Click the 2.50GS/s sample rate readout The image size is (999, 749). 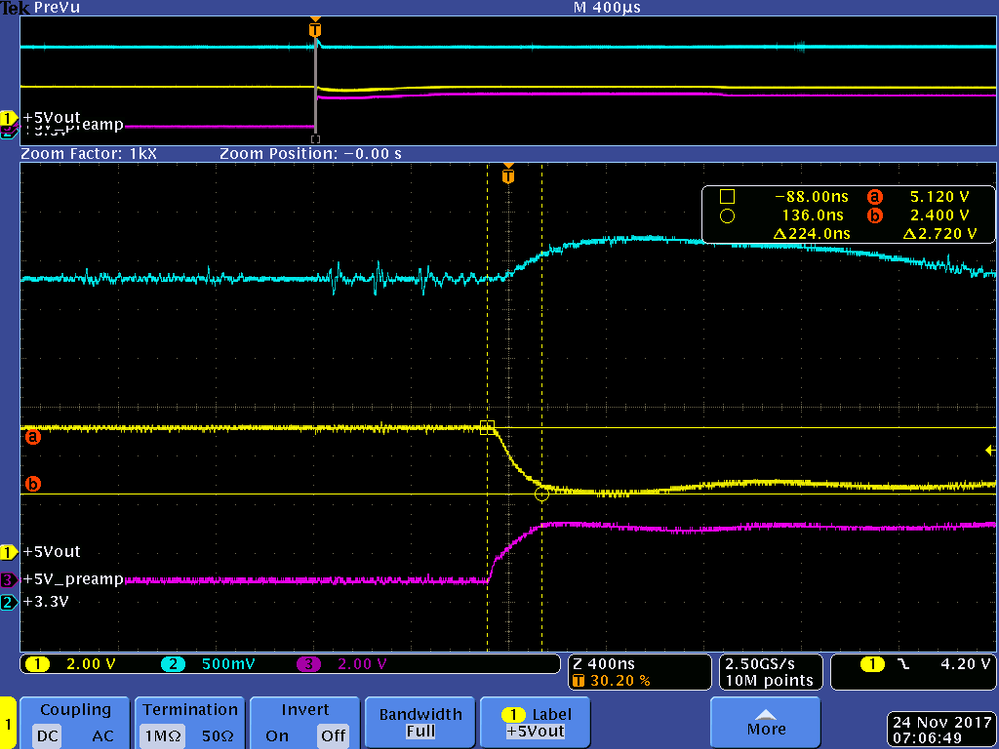pyautogui.click(x=760, y=664)
